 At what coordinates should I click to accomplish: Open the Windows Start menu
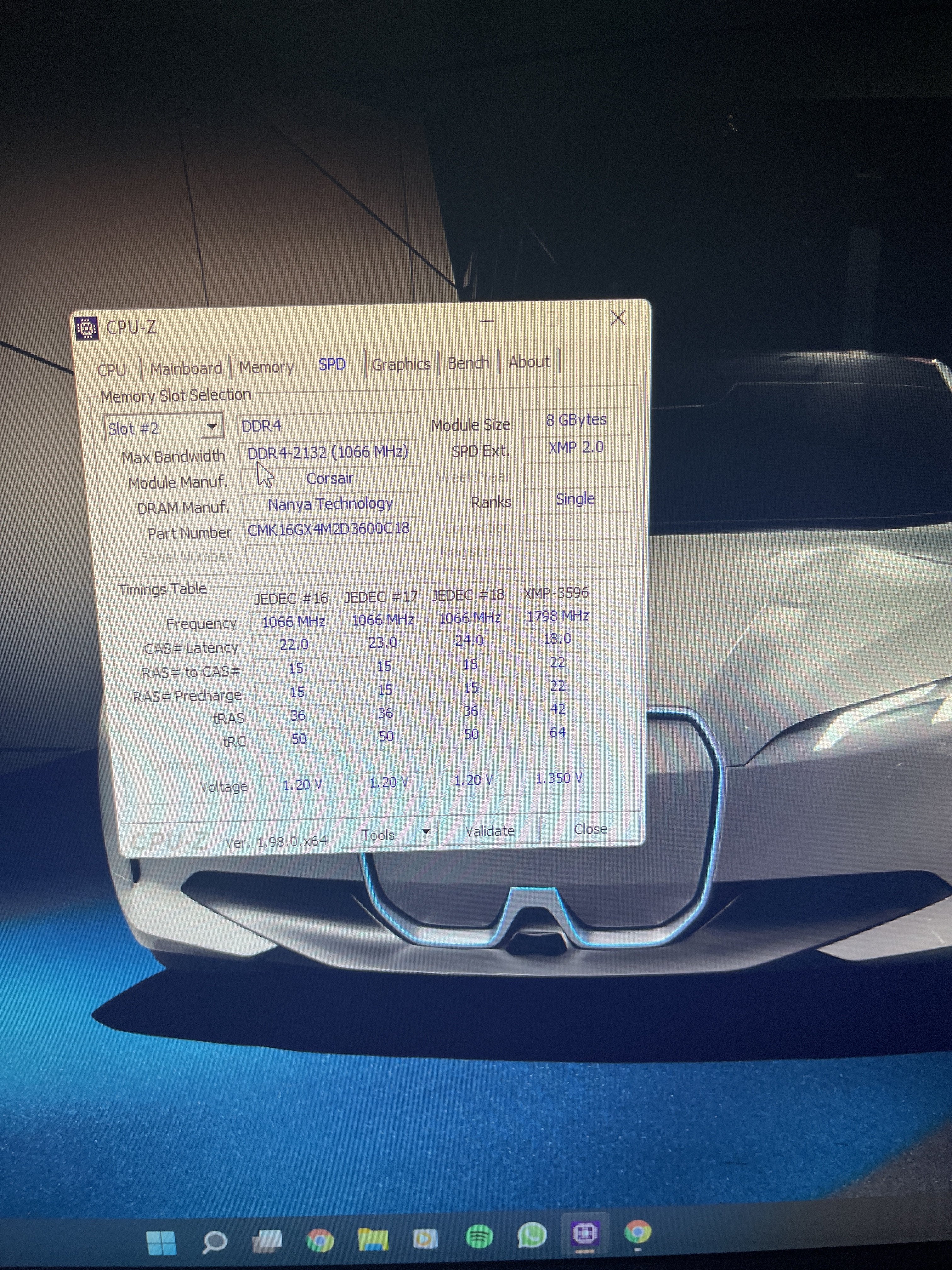coord(161,1243)
